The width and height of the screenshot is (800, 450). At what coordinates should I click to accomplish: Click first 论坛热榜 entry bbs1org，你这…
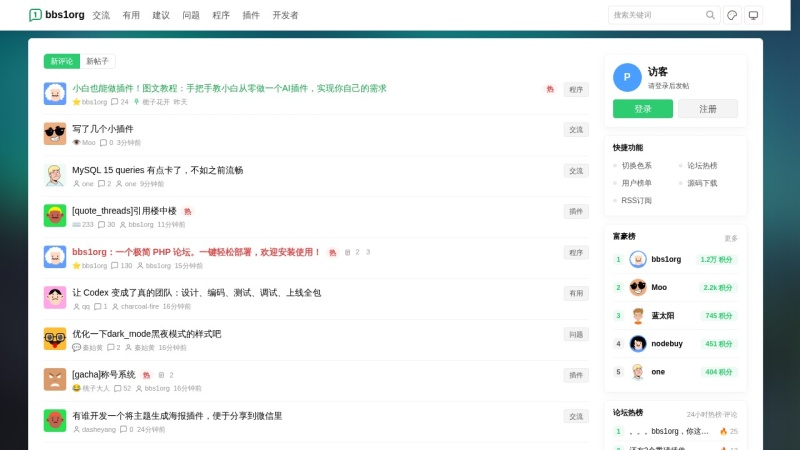669,432
